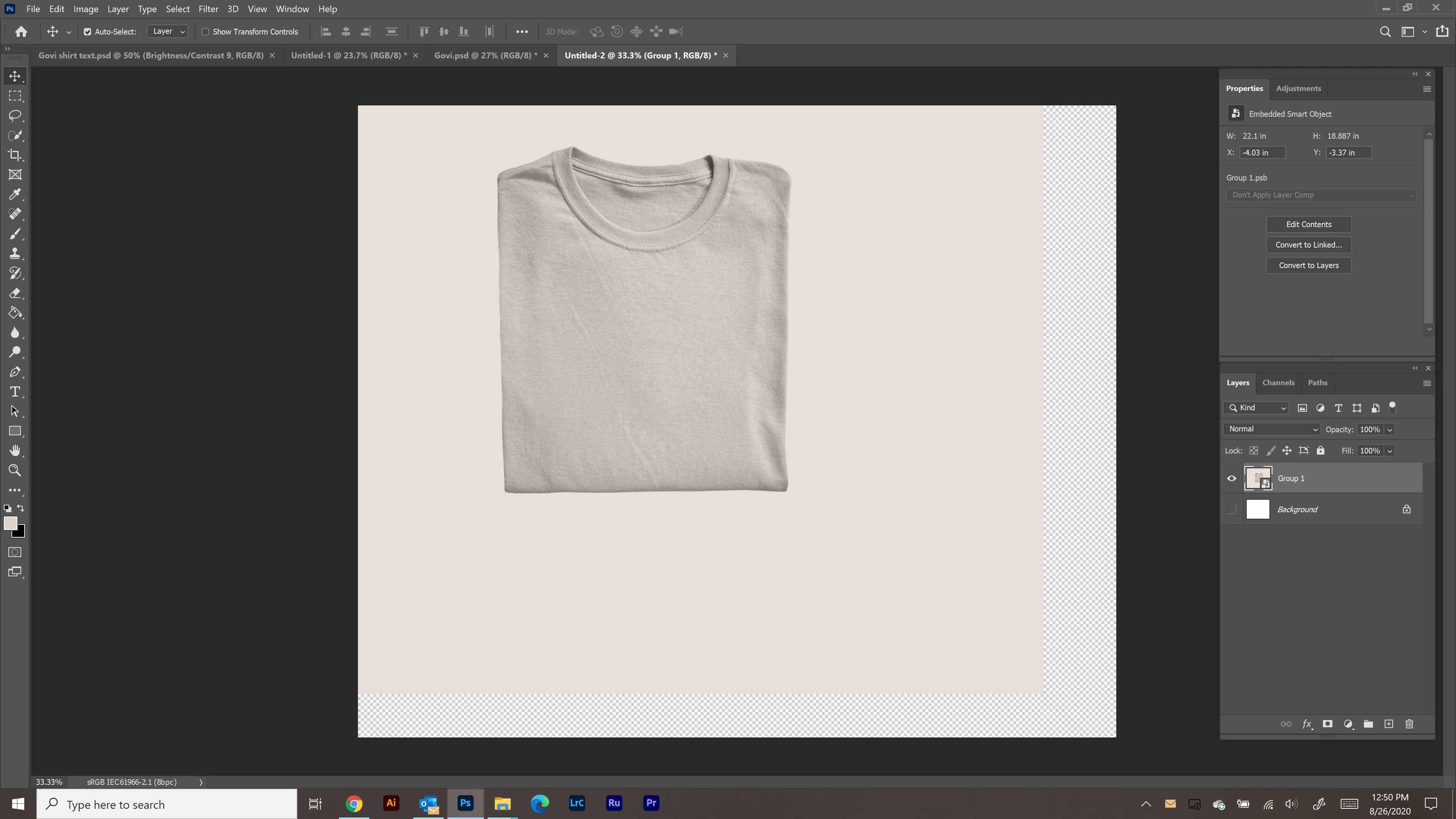The image size is (1456, 819).
Task: Open the Normal blend mode dropdown
Action: tap(1272, 429)
